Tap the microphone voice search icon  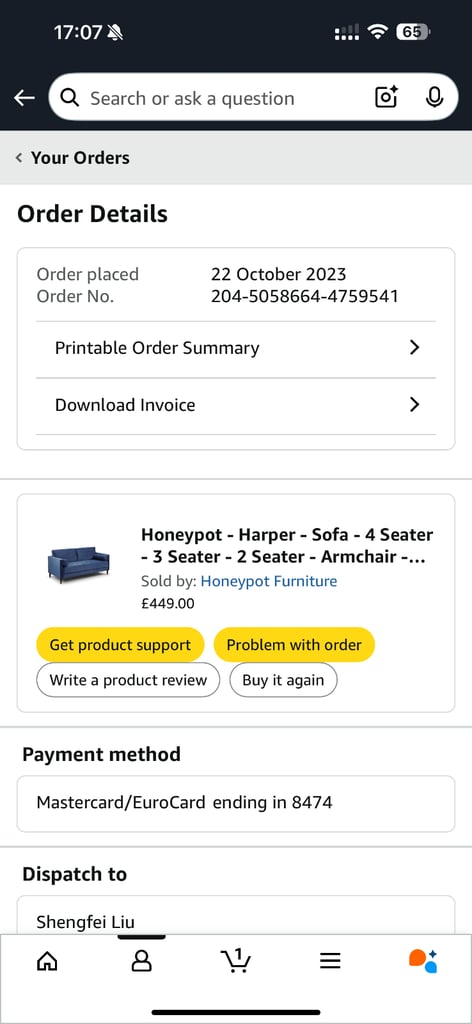tap(434, 97)
